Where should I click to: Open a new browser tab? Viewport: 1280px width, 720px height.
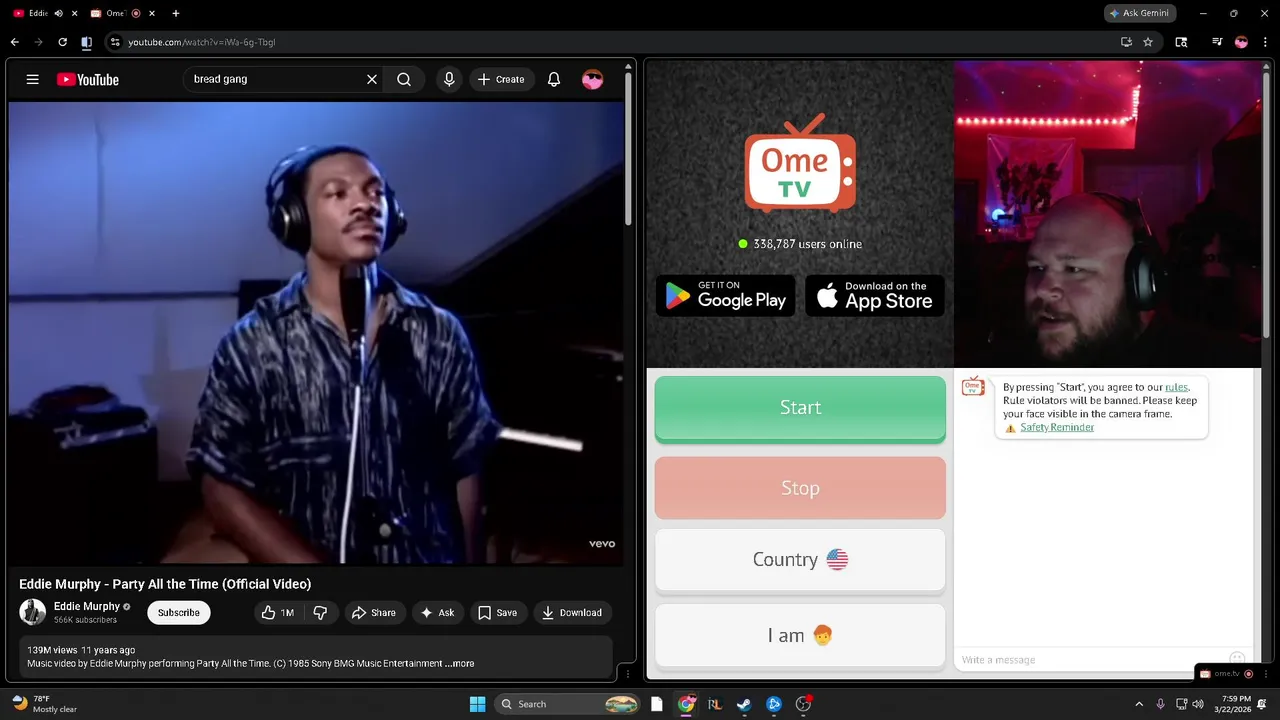(176, 13)
